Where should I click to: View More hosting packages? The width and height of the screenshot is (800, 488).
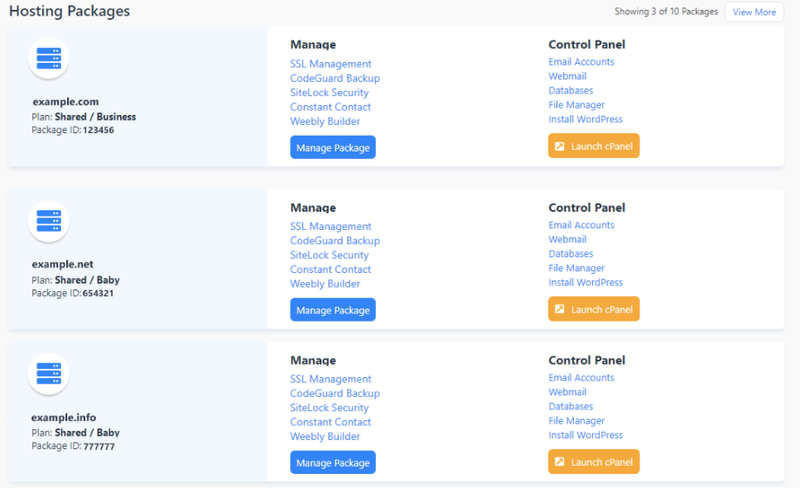pos(754,12)
